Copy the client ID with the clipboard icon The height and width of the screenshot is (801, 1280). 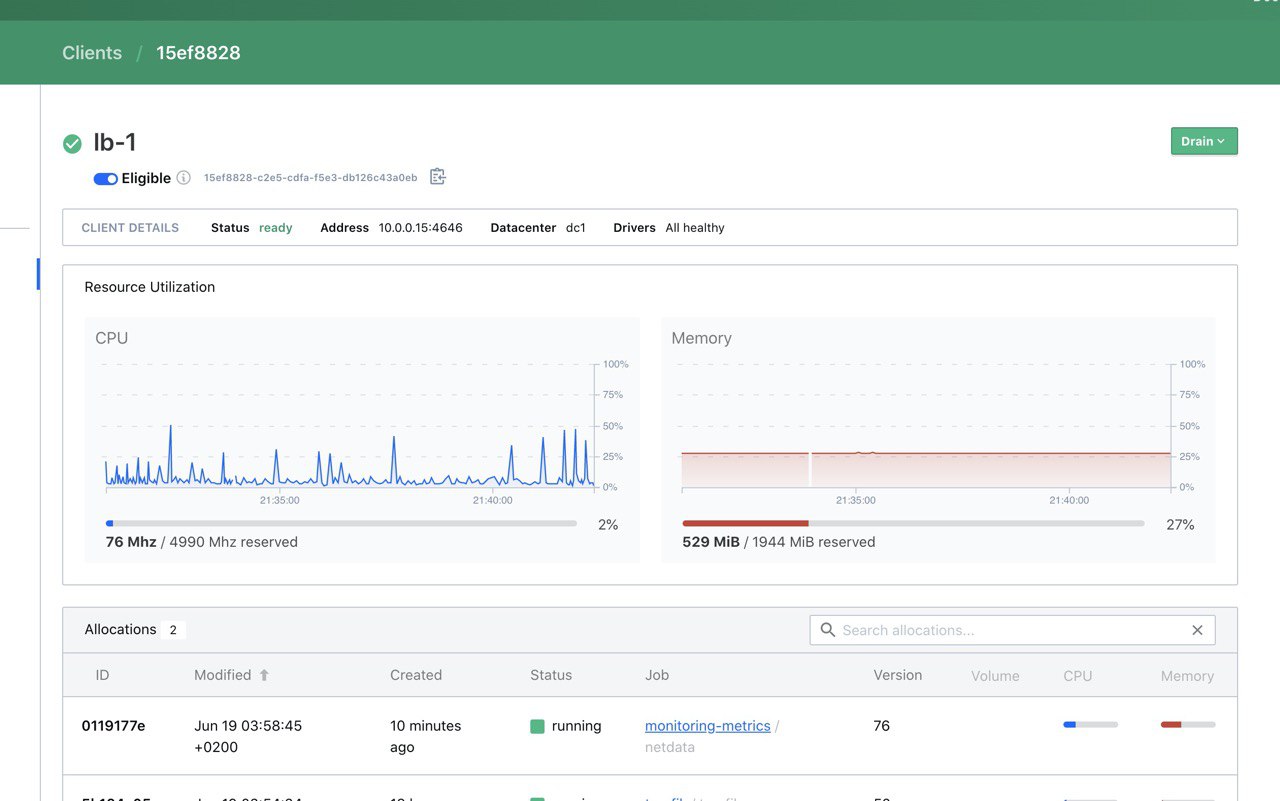coord(437,177)
